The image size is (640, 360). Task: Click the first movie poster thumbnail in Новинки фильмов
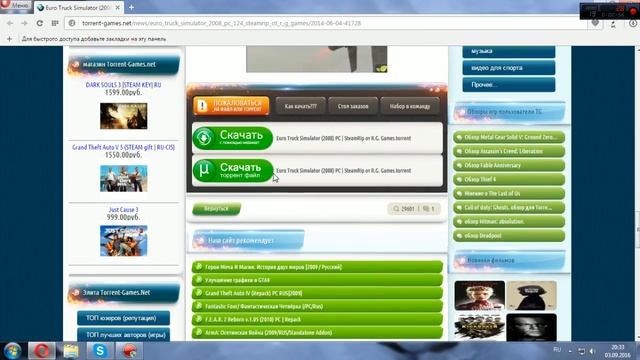tap(480, 296)
